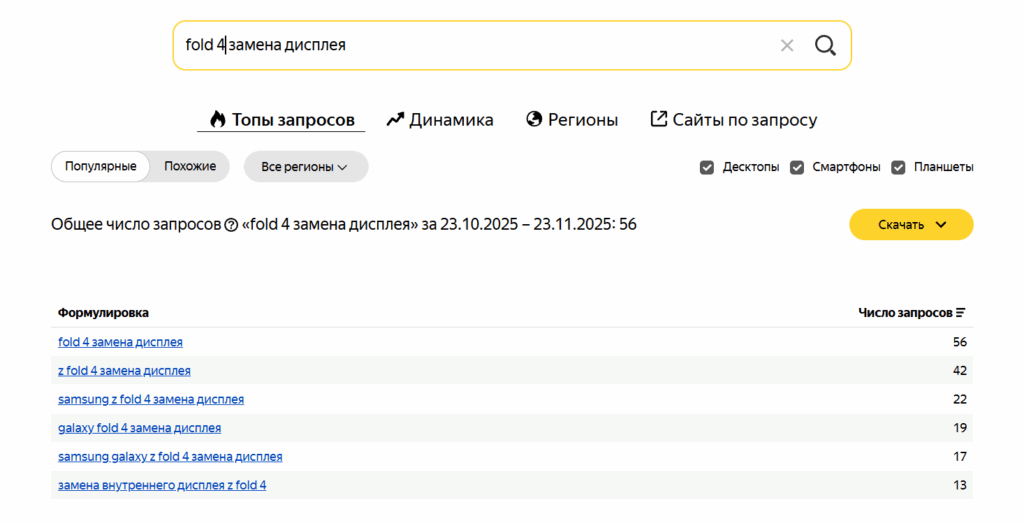Disable the Планшеты checkbox
Screen dimensions: 1024x523
pos(898,167)
